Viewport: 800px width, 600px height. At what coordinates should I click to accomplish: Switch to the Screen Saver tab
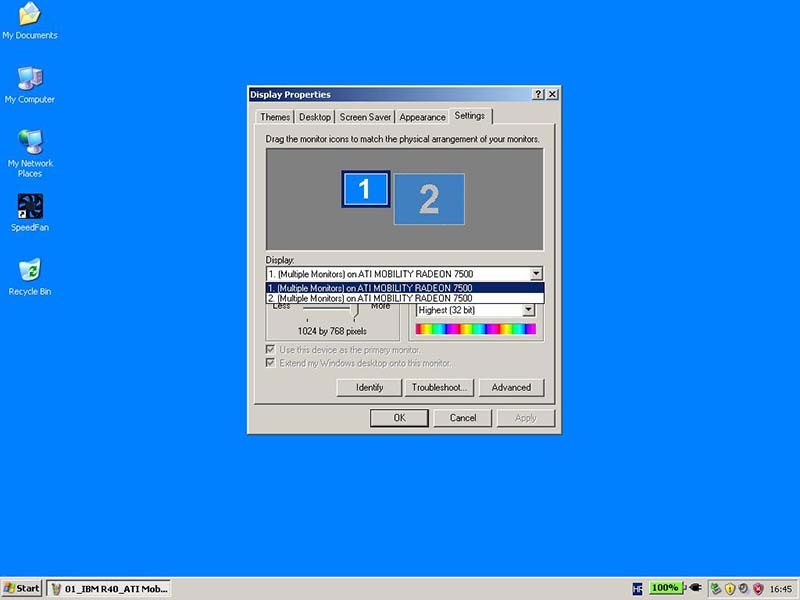365,117
